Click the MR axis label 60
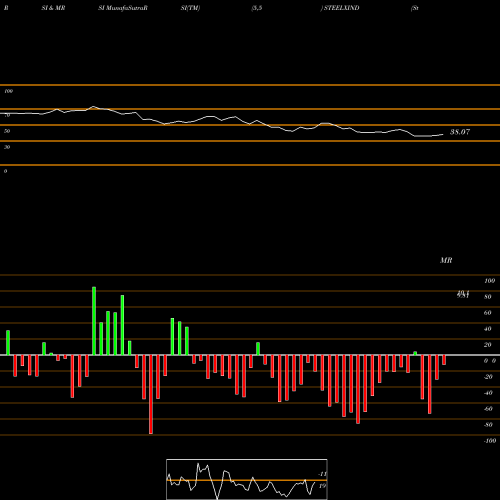Image resolution: width=500 pixels, height=500 pixels. coord(488,313)
